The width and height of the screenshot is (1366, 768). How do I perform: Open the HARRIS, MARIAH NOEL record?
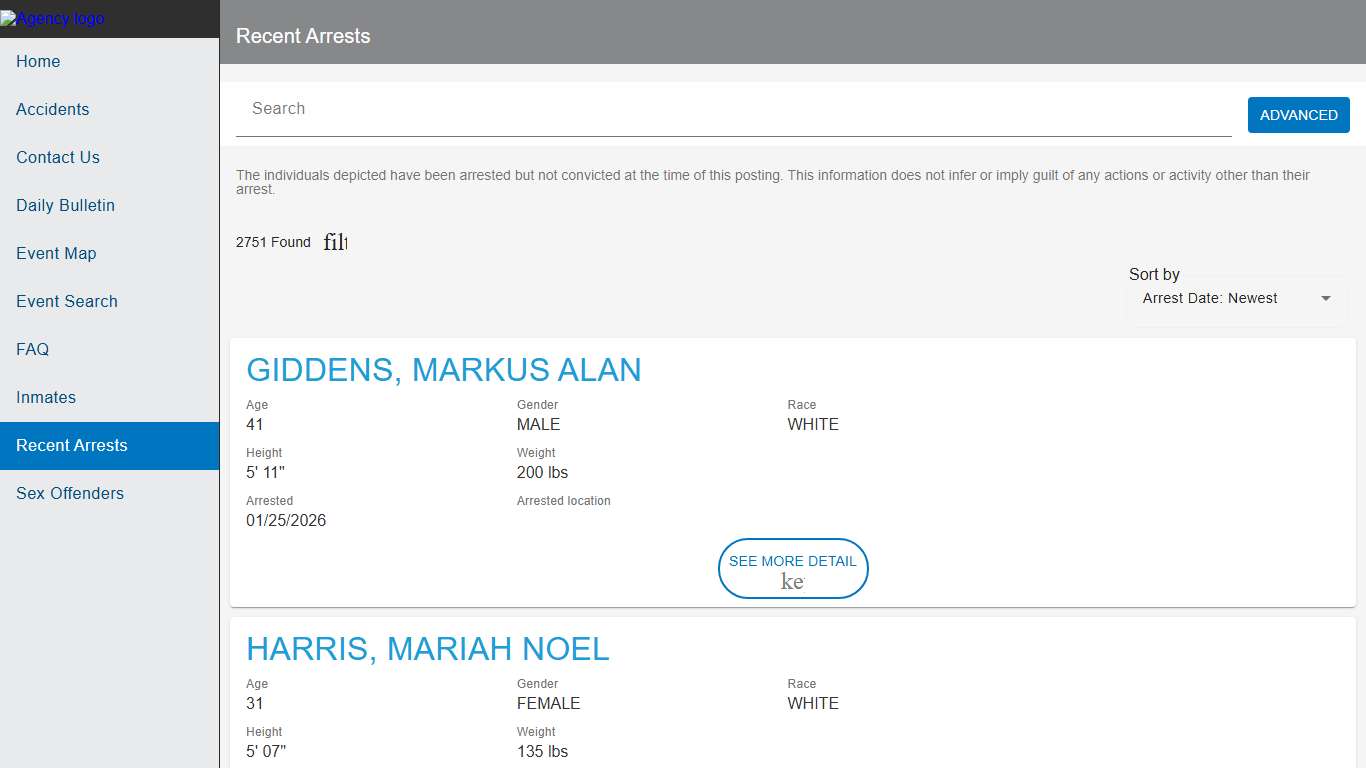click(x=427, y=649)
